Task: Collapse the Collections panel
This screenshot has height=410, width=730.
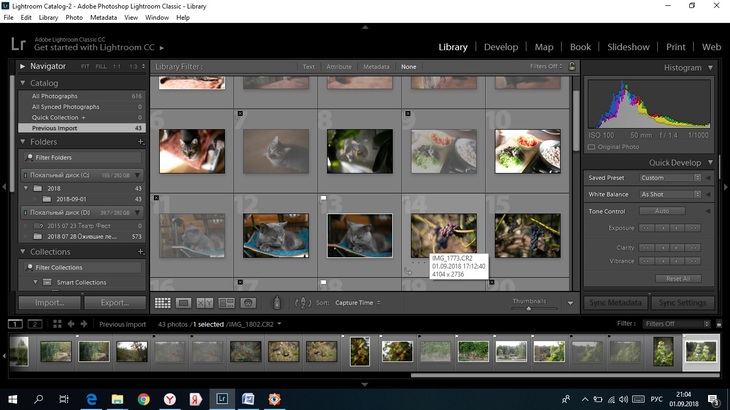Action: pyautogui.click(x=22, y=252)
